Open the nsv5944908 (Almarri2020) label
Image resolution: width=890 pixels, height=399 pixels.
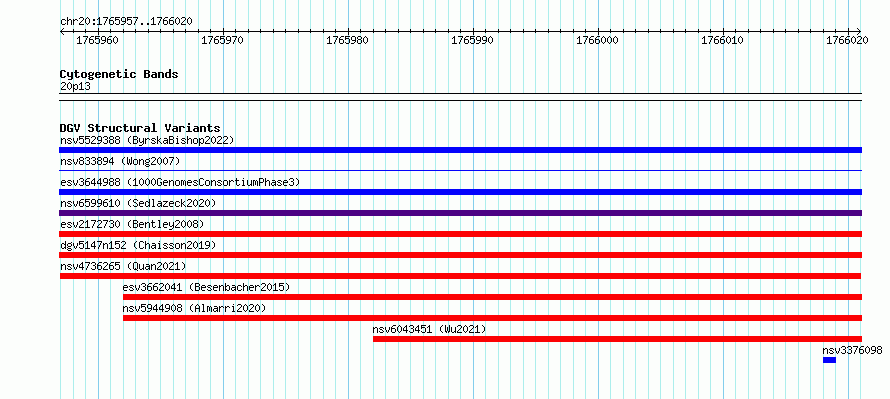(194, 308)
